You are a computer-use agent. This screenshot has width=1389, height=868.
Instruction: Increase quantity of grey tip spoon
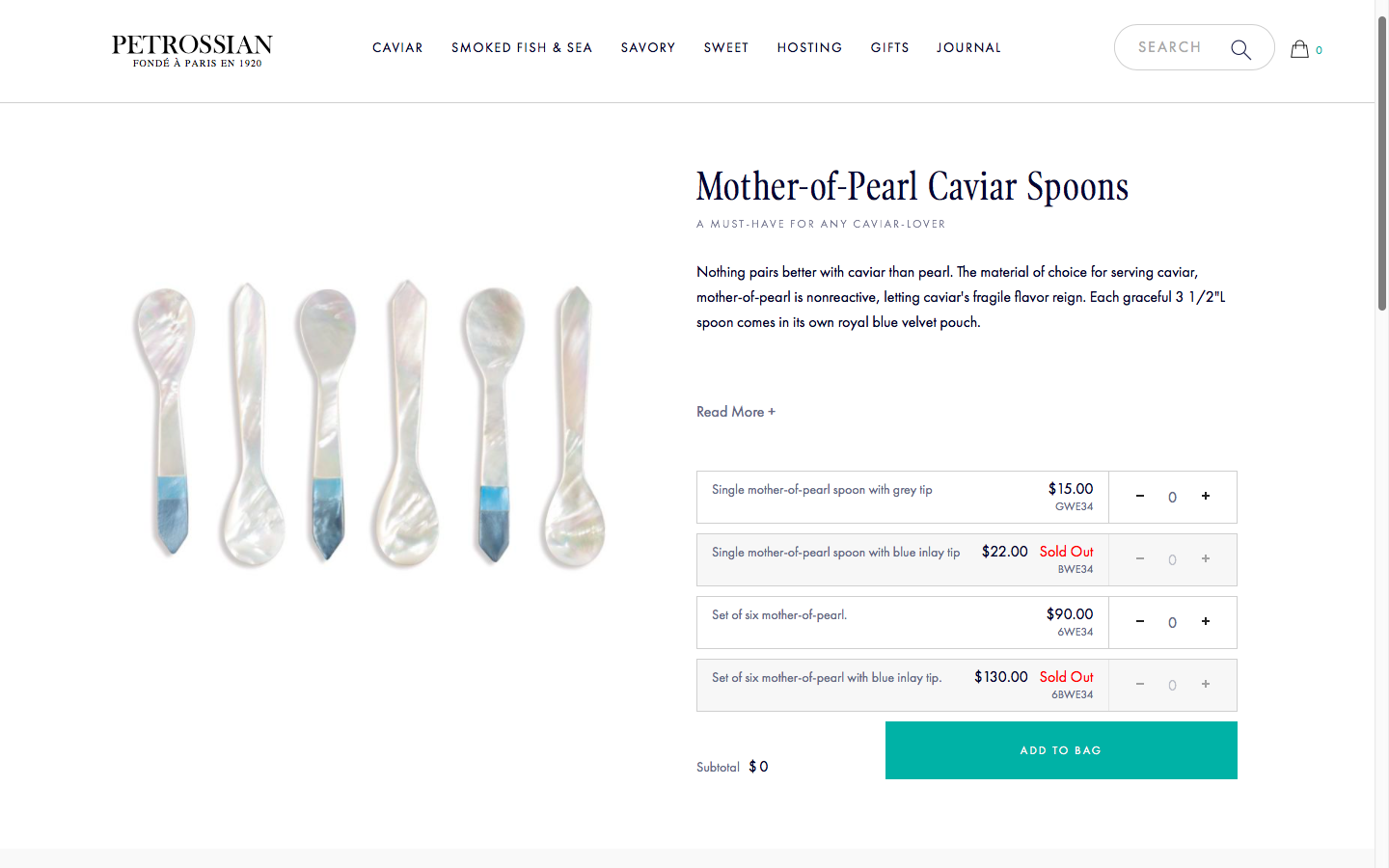point(1205,496)
